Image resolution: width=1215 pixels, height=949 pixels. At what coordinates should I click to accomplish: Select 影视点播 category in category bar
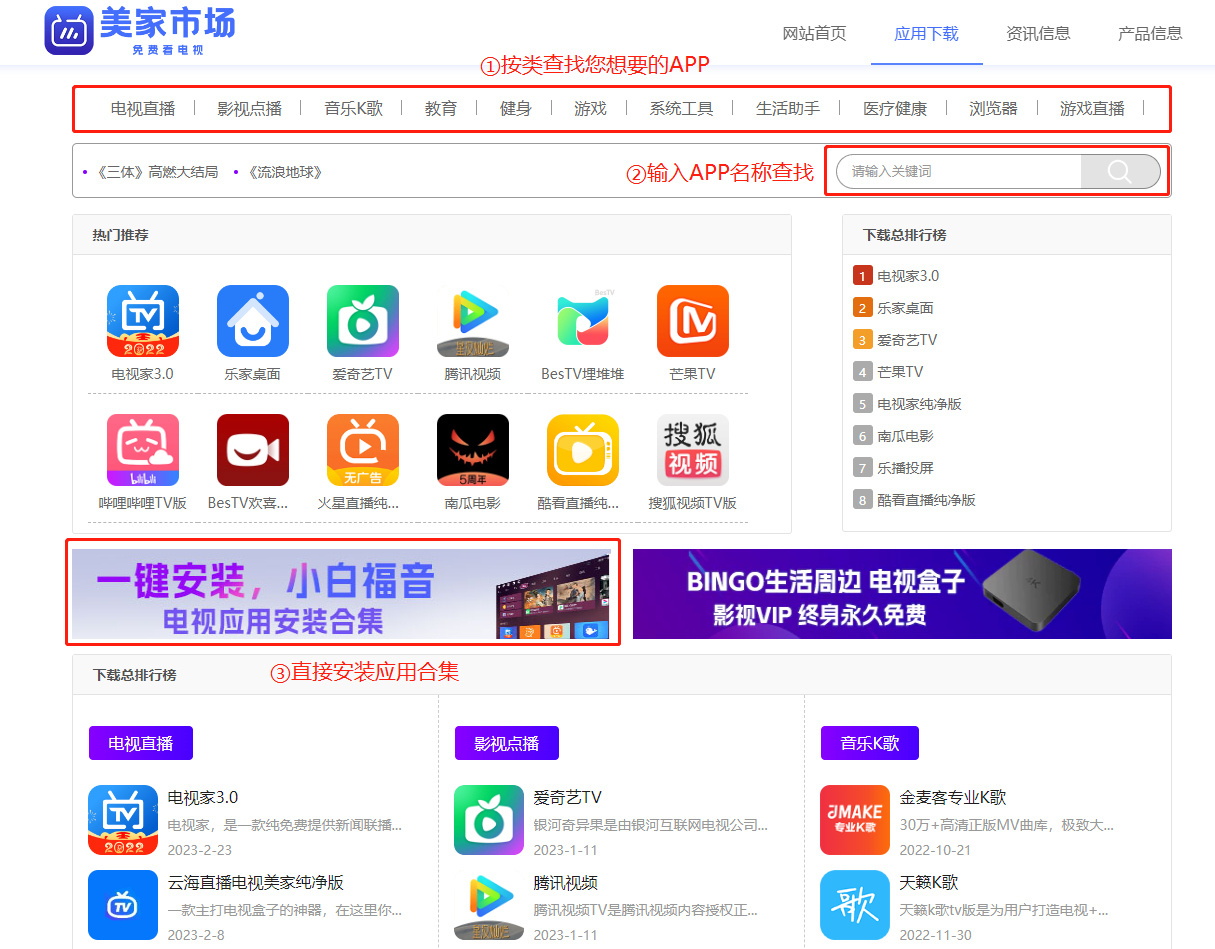coord(249,108)
